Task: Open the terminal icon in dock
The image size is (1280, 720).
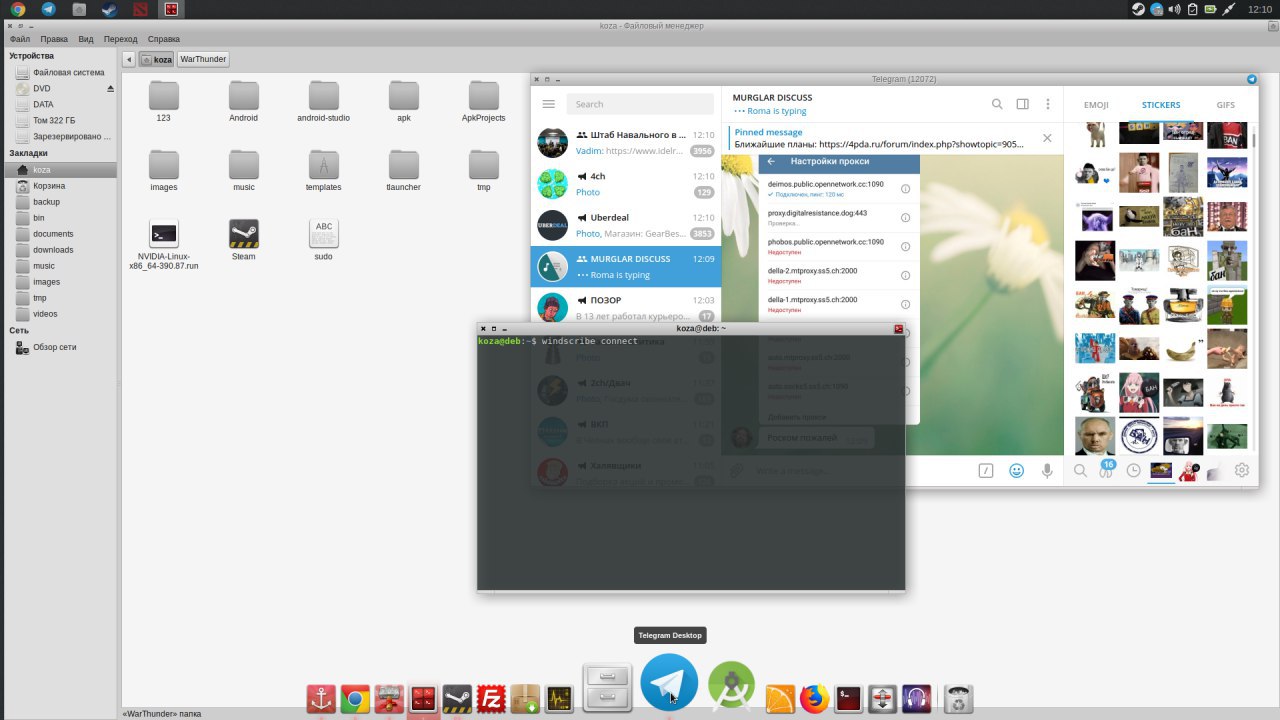Action: [x=849, y=699]
